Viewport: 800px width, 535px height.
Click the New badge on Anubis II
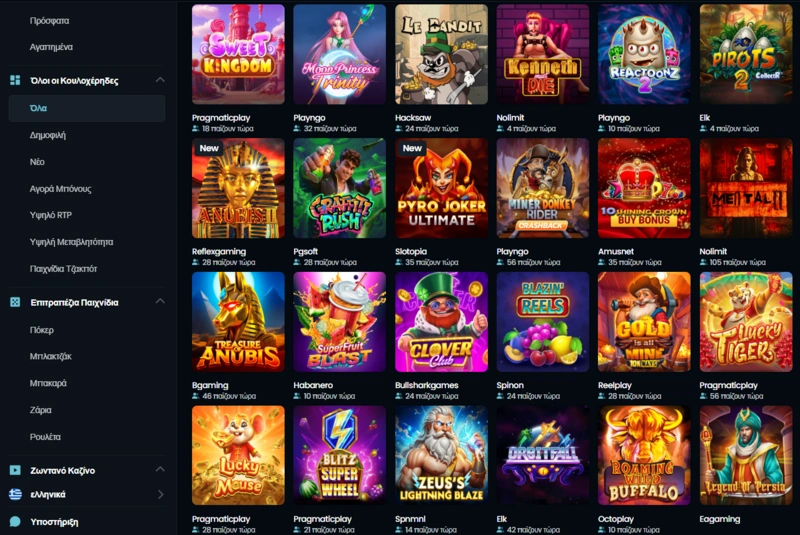click(209, 148)
